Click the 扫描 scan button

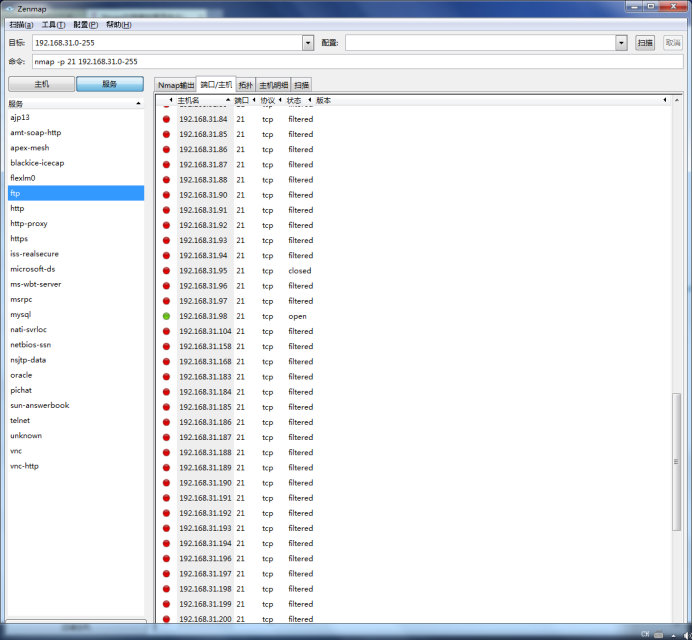645,43
